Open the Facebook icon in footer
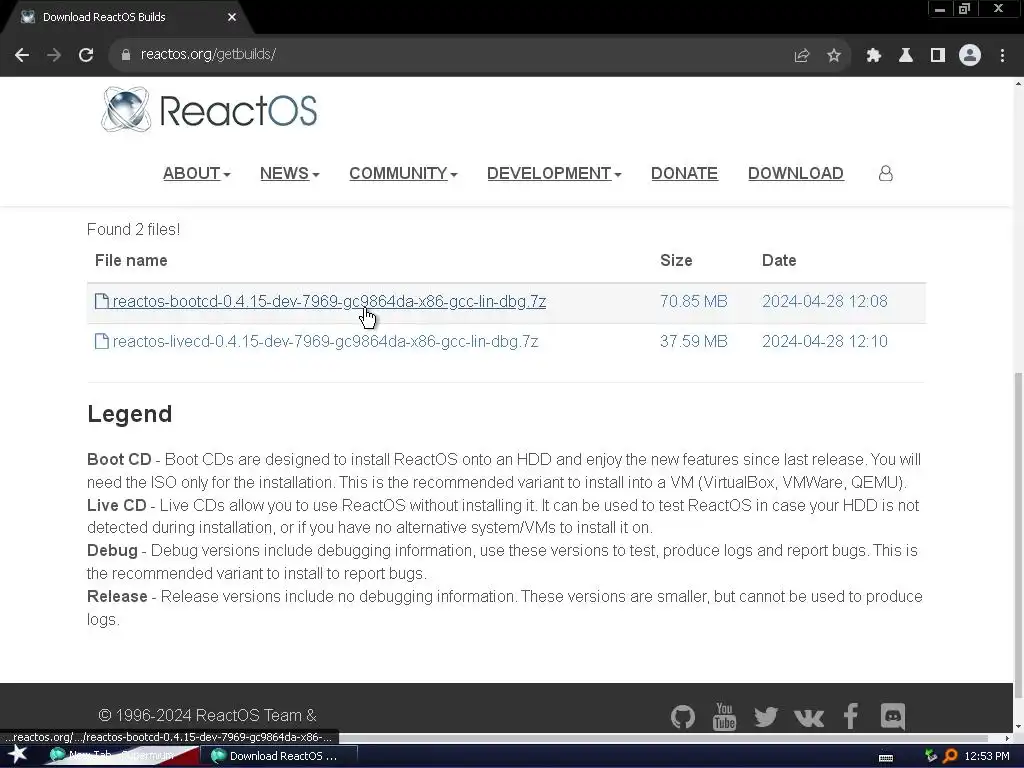Image resolution: width=1024 pixels, height=768 pixels. coord(850,716)
